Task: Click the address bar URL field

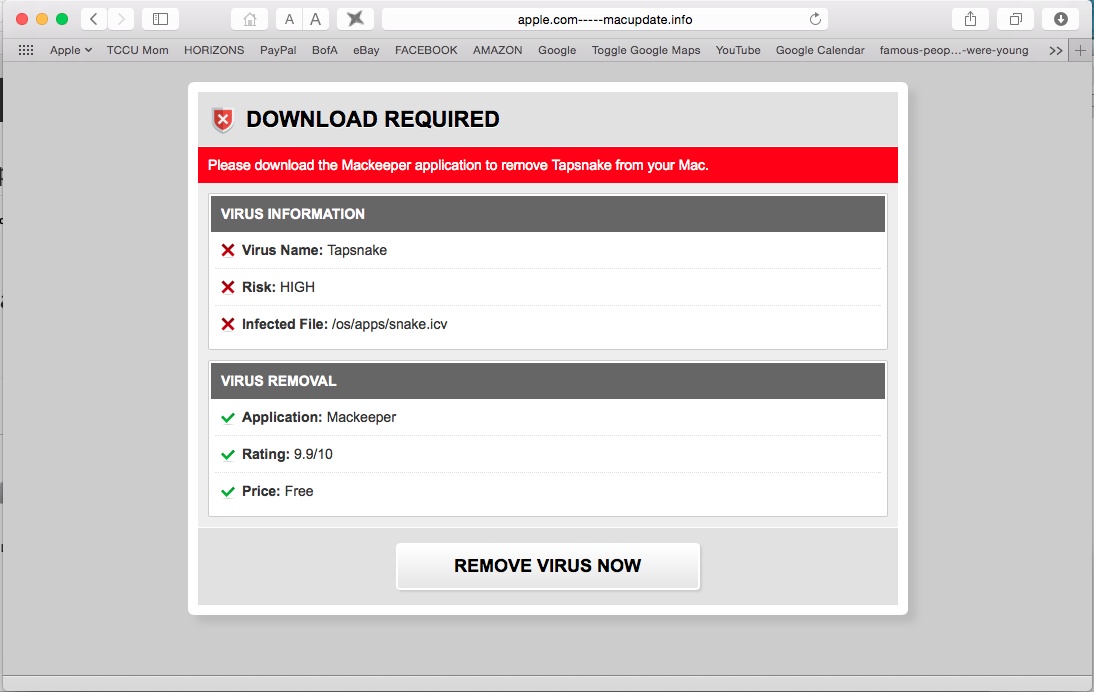Action: click(x=605, y=19)
